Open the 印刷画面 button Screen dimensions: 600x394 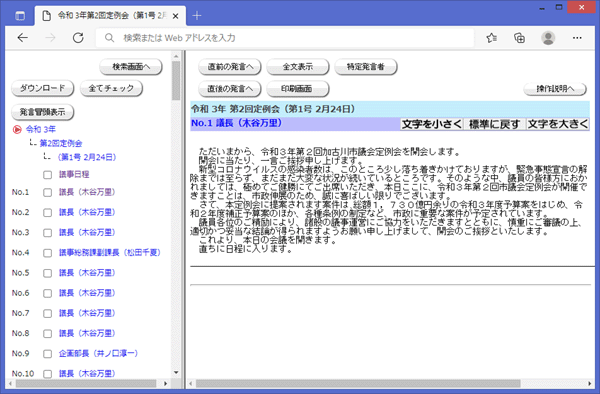click(x=298, y=89)
